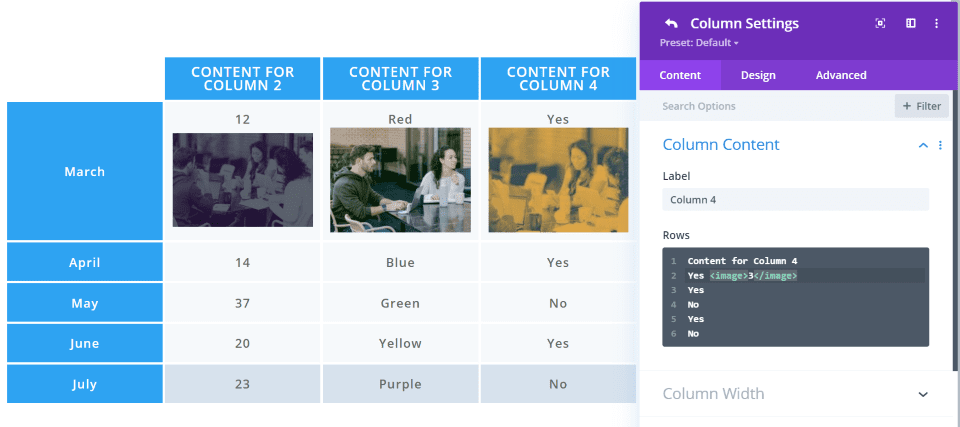
Task: Click the expand-to-fullscreen modal icon
Action: [880, 24]
